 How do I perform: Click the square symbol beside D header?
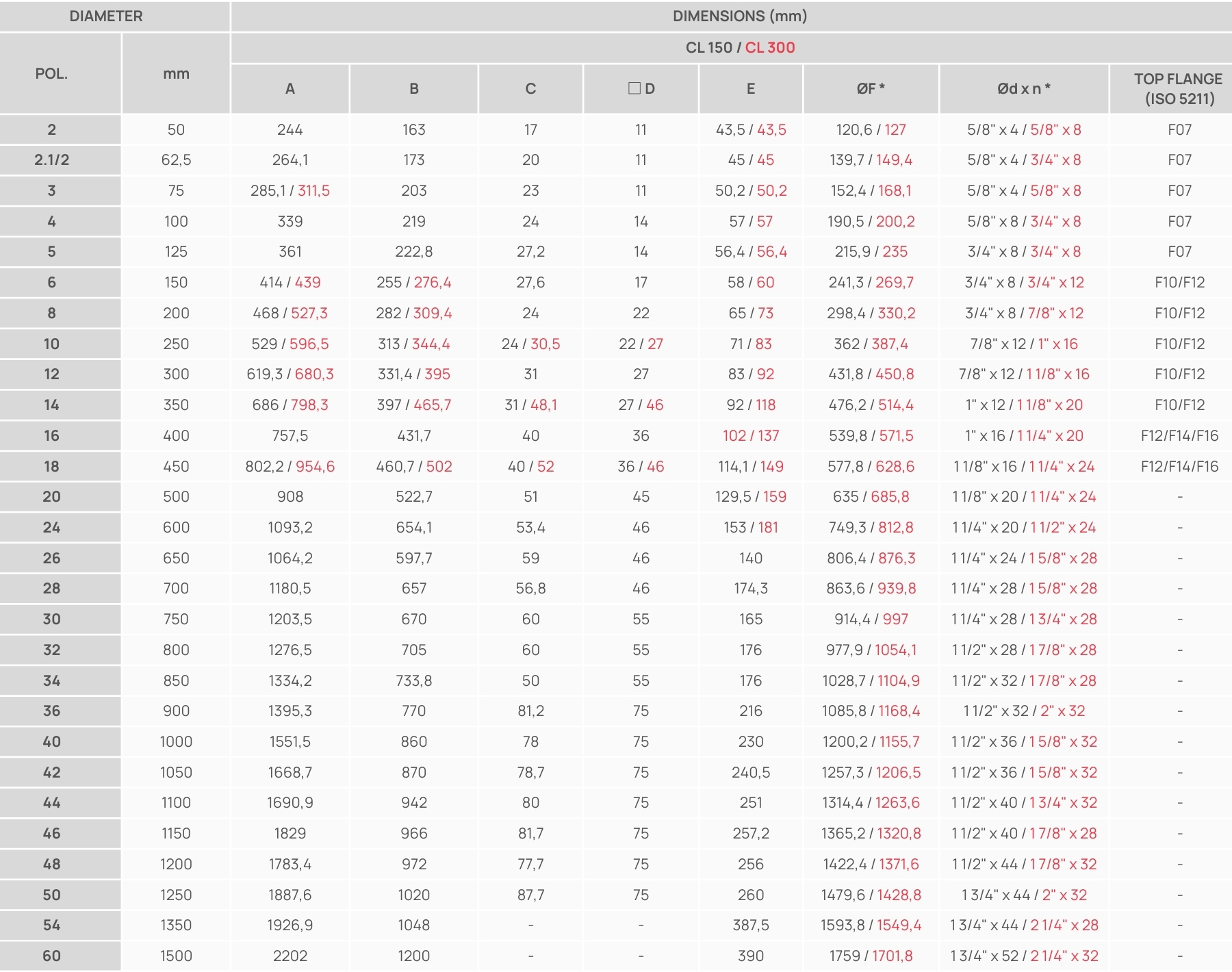pyautogui.click(x=634, y=88)
